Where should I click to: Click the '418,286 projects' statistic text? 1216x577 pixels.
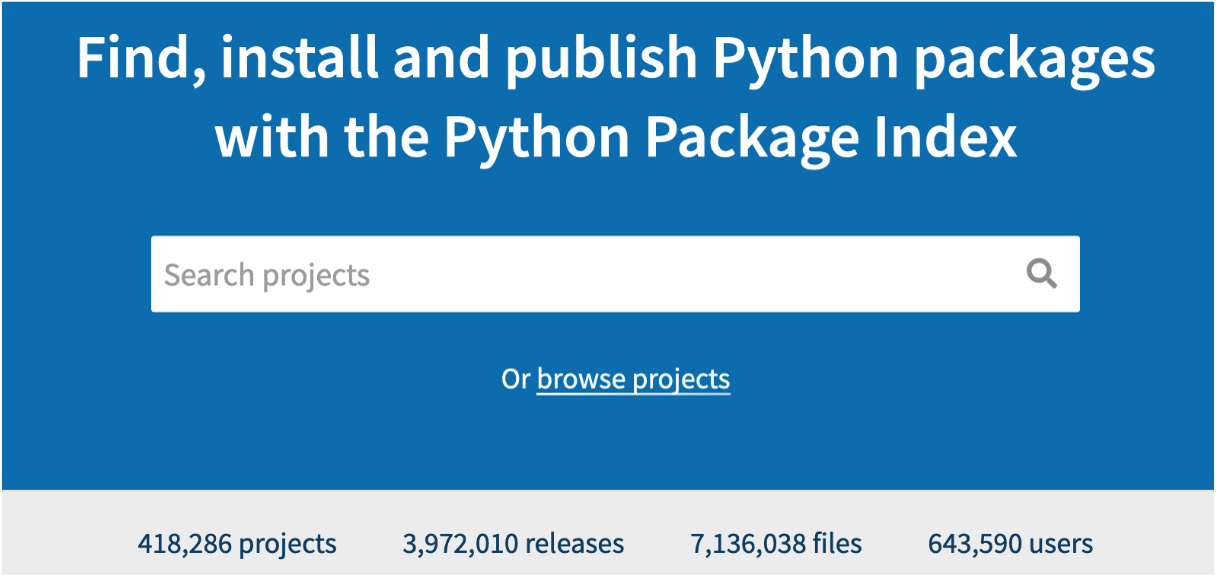(237, 544)
